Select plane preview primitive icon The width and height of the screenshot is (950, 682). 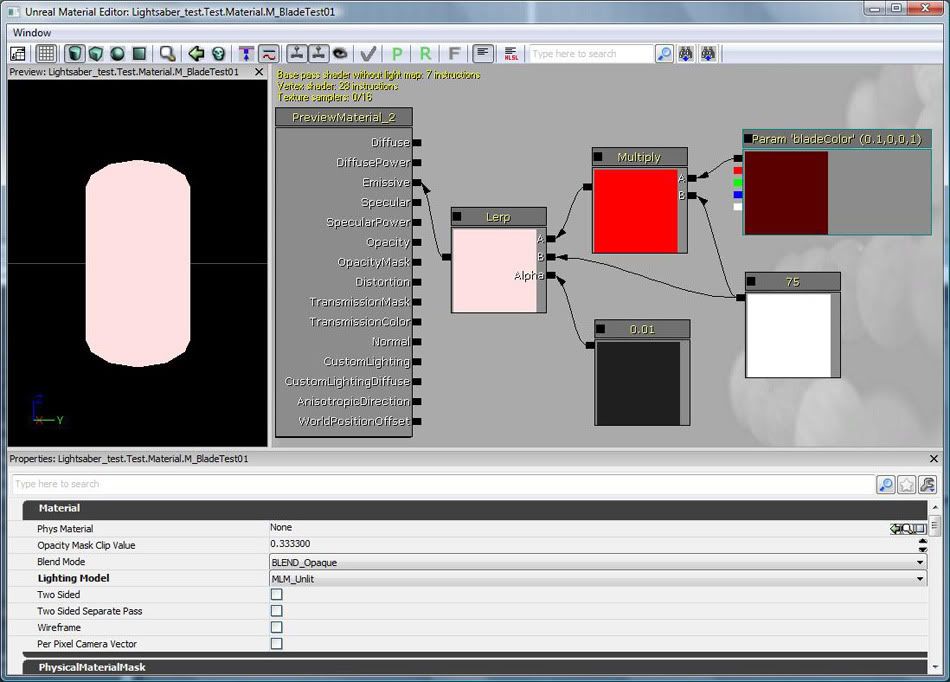pyautogui.click(x=139, y=54)
